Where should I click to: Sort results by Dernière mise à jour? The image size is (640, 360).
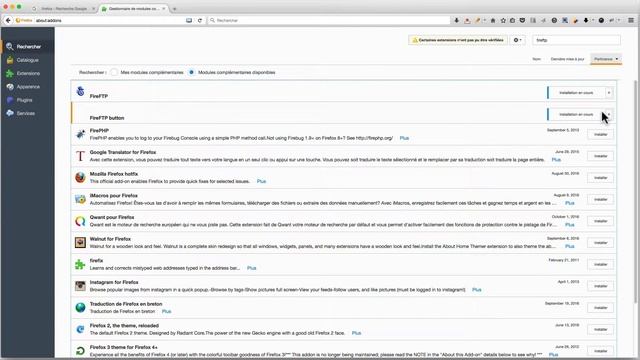(x=567, y=59)
